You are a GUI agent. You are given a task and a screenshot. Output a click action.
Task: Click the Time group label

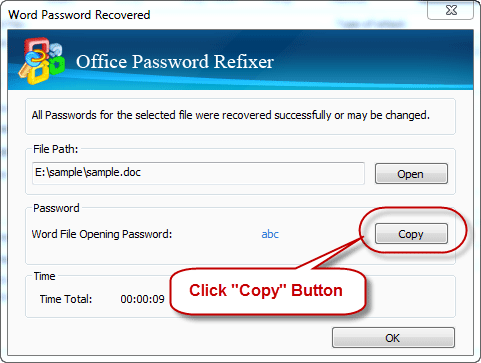[x=44, y=276]
